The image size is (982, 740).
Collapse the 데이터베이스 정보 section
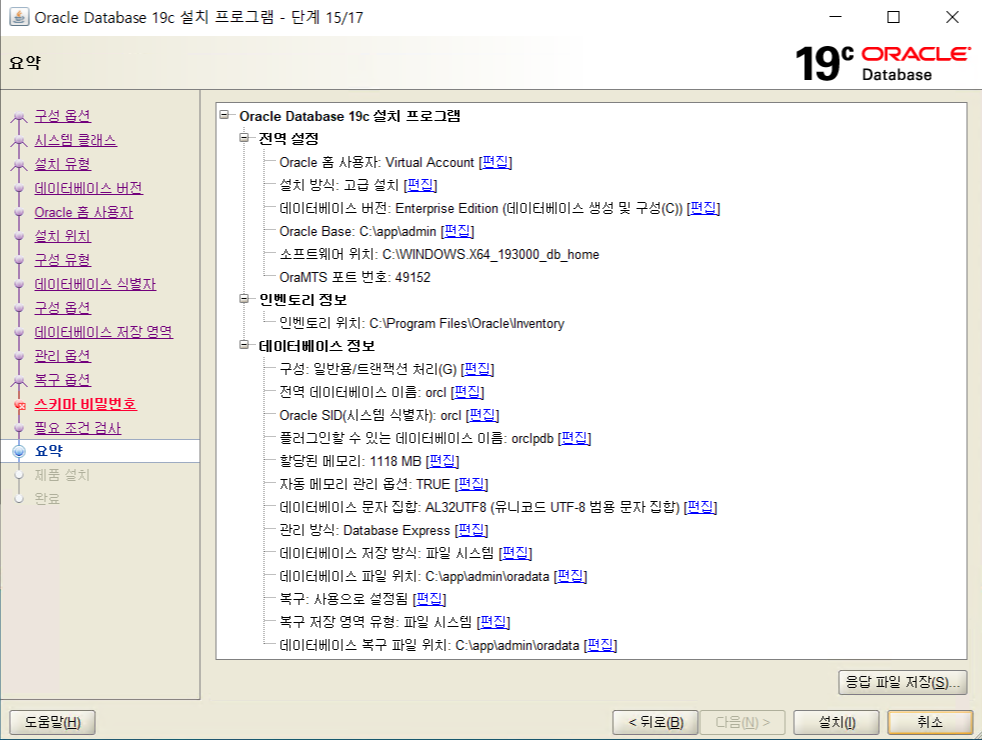244,344
